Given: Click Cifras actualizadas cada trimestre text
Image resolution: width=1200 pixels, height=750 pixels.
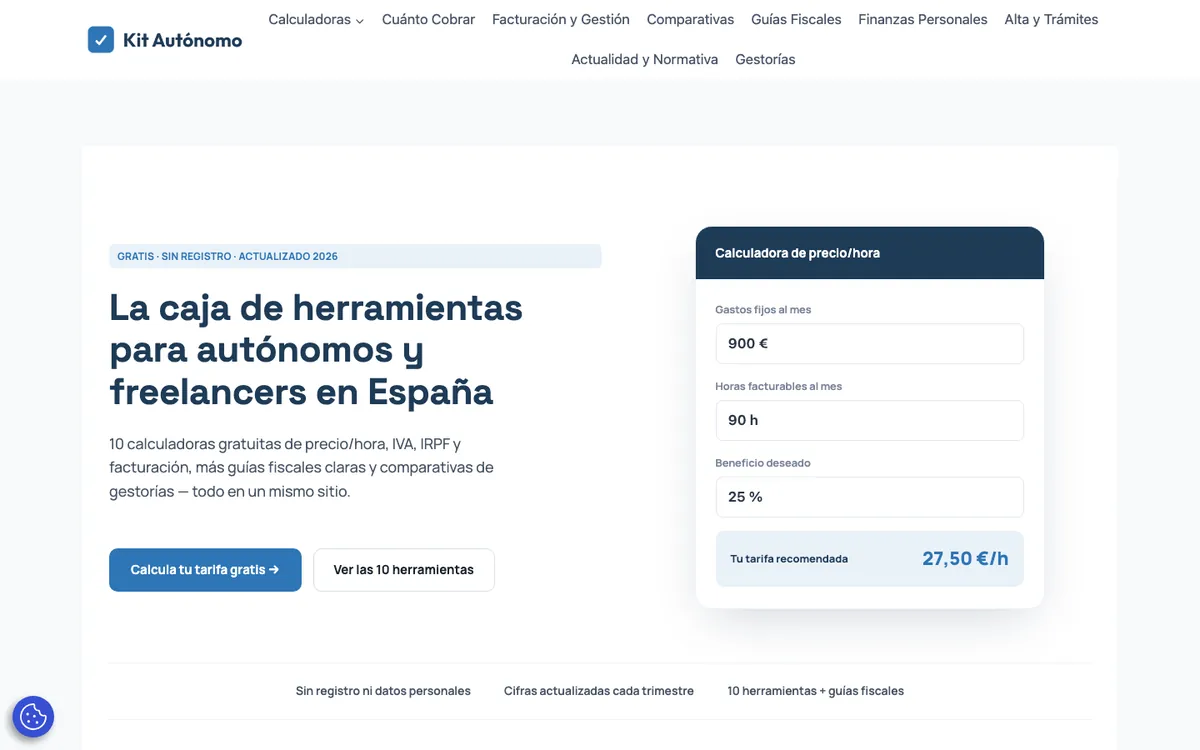Looking at the screenshot, I should (x=599, y=691).
